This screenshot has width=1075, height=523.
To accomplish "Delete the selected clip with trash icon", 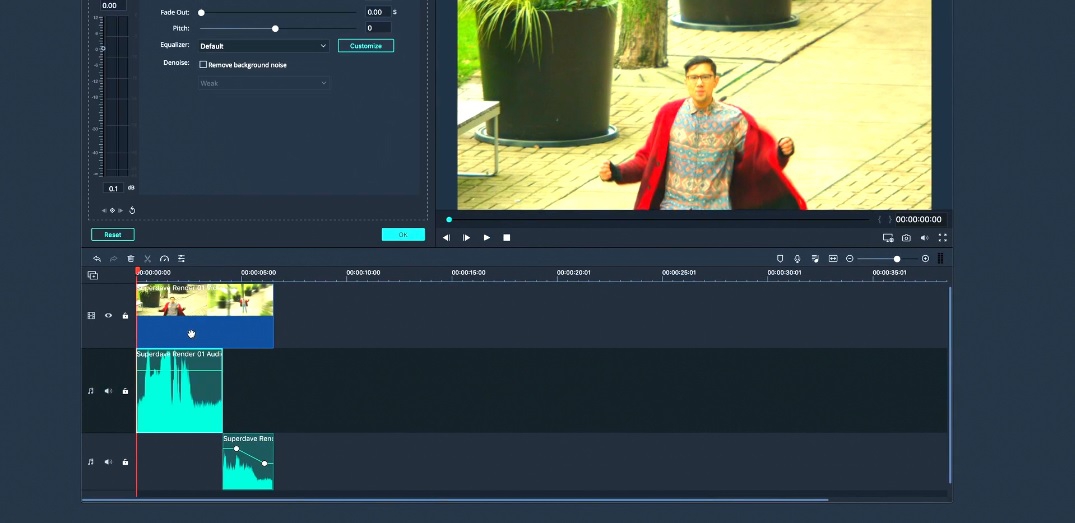I will click(x=130, y=259).
